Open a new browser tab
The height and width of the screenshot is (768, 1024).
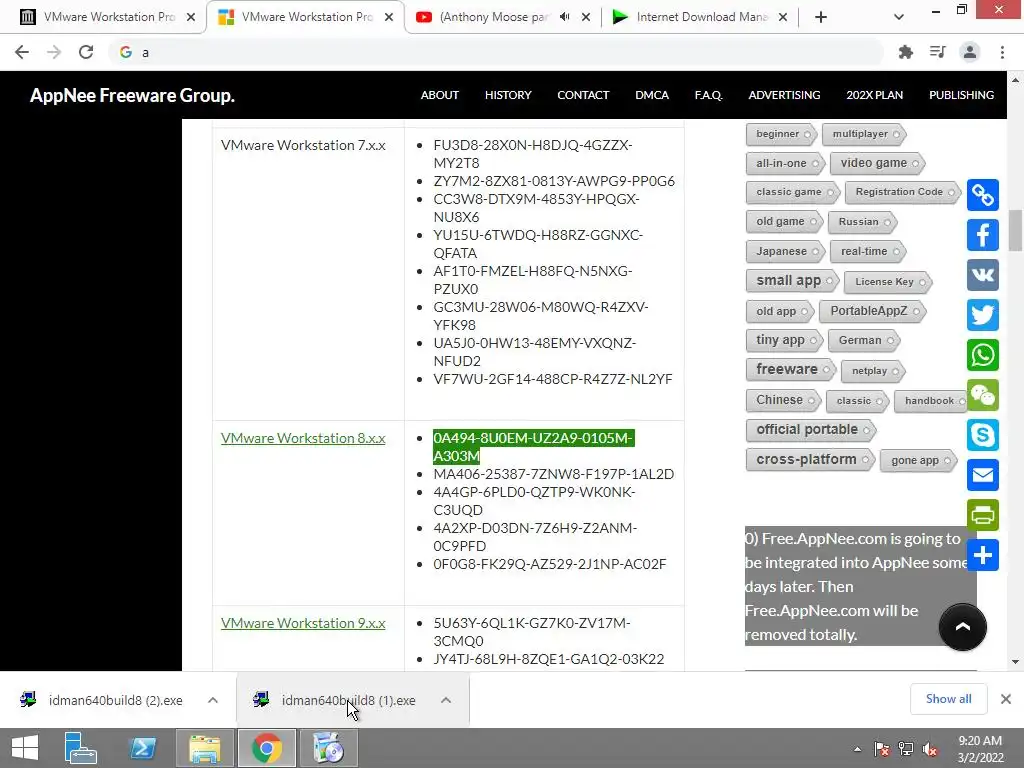[821, 17]
